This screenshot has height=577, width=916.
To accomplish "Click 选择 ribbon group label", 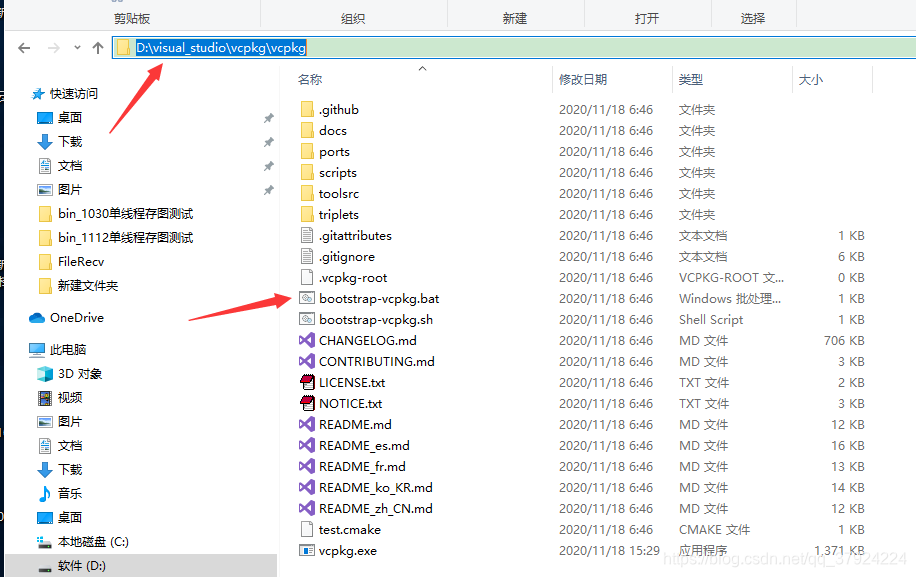I will click(x=752, y=19).
